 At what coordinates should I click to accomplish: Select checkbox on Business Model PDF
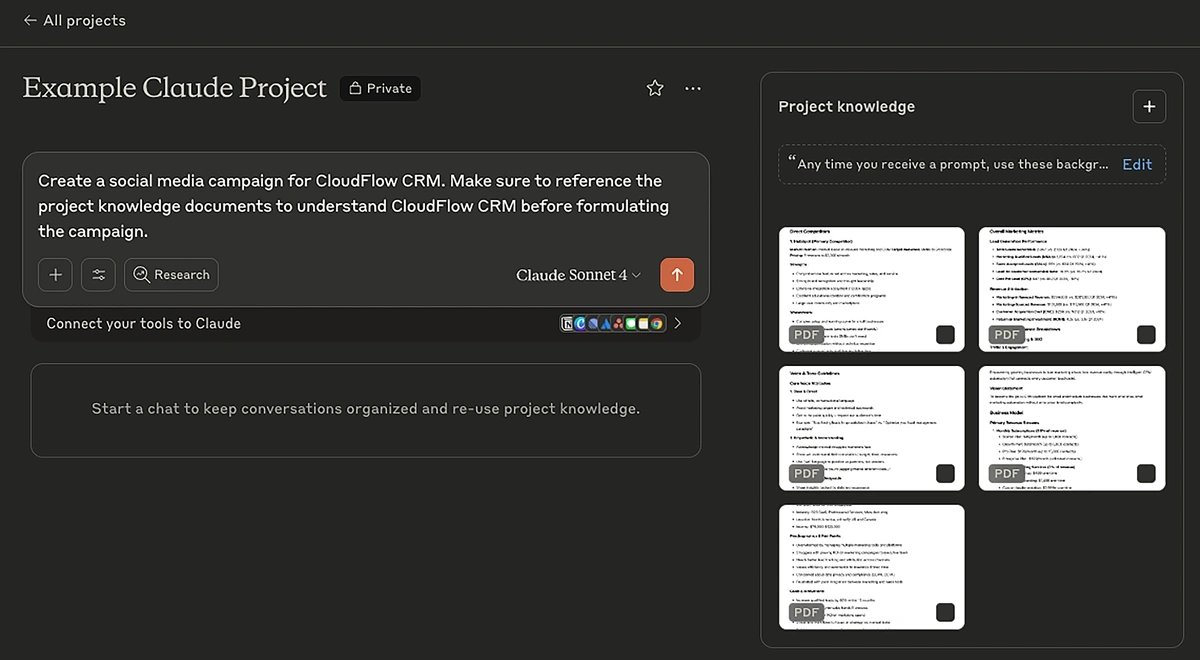tap(1146, 473)
